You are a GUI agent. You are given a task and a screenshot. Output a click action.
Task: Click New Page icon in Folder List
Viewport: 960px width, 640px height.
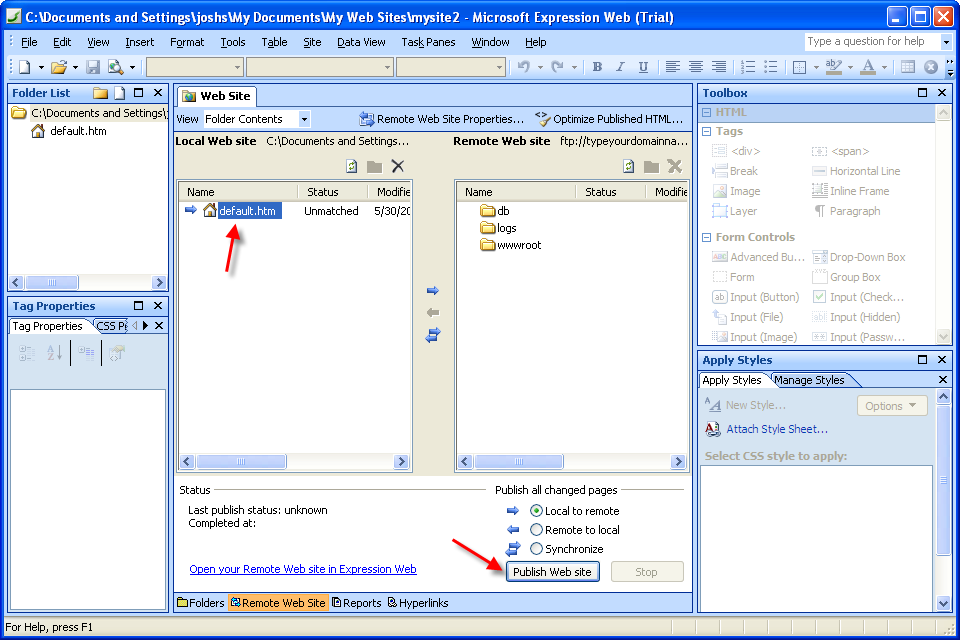120,93
